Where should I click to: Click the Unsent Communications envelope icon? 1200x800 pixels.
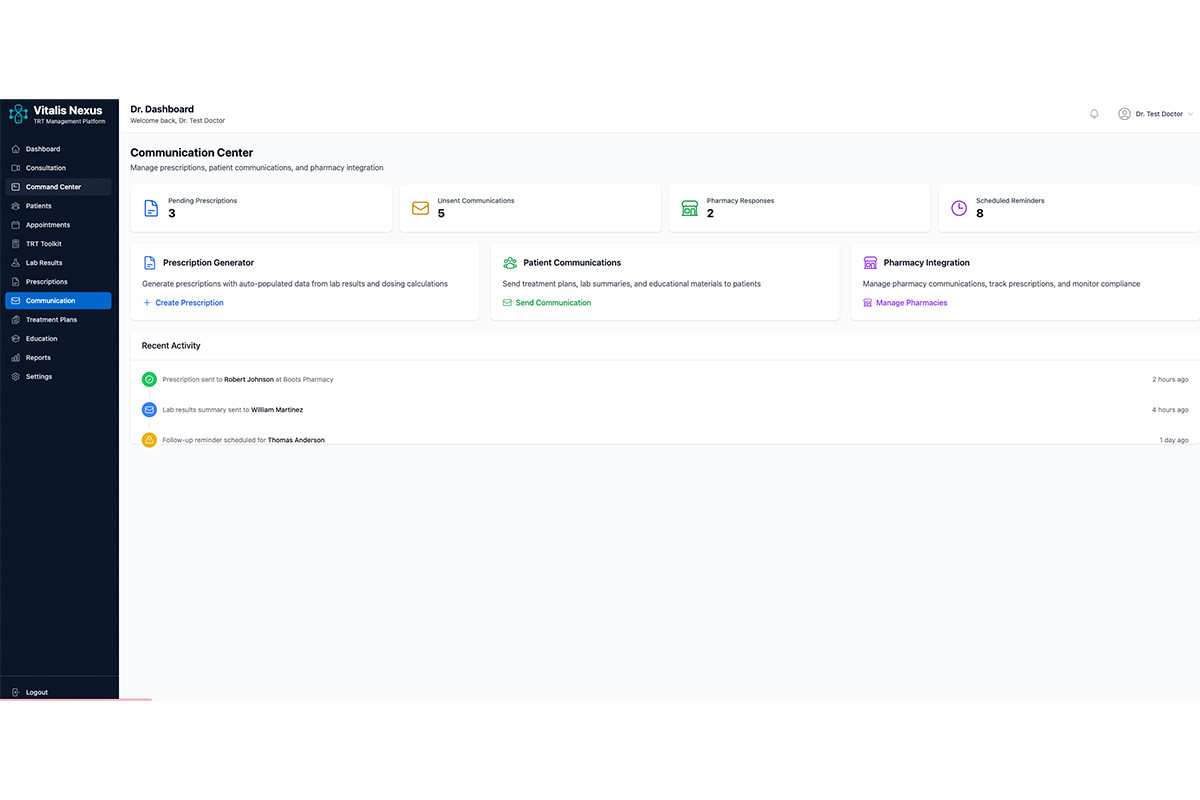point(420,208)
